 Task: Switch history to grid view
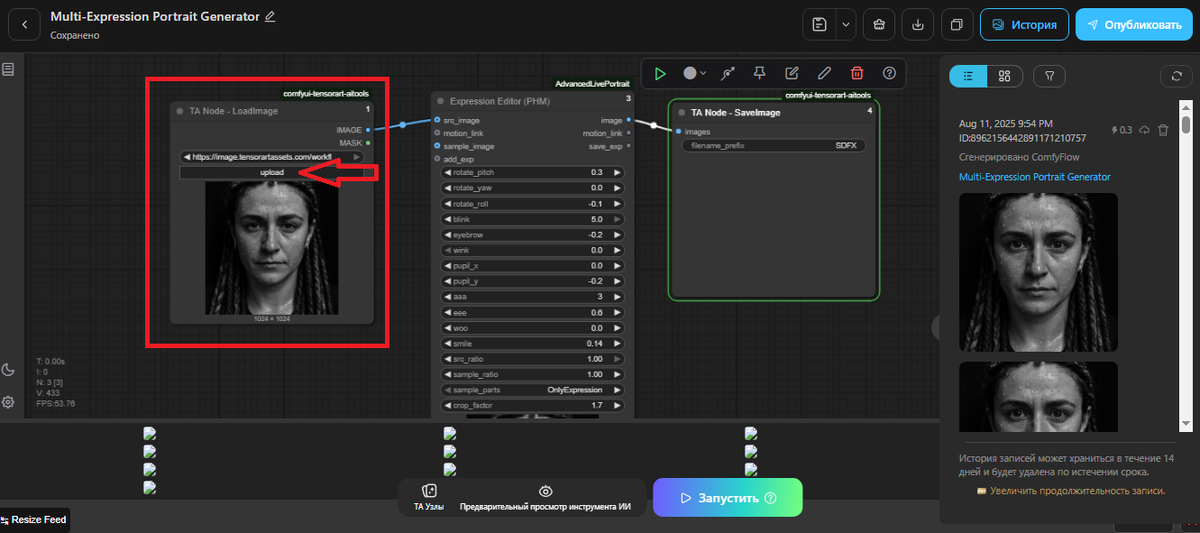pos(1005,76)
